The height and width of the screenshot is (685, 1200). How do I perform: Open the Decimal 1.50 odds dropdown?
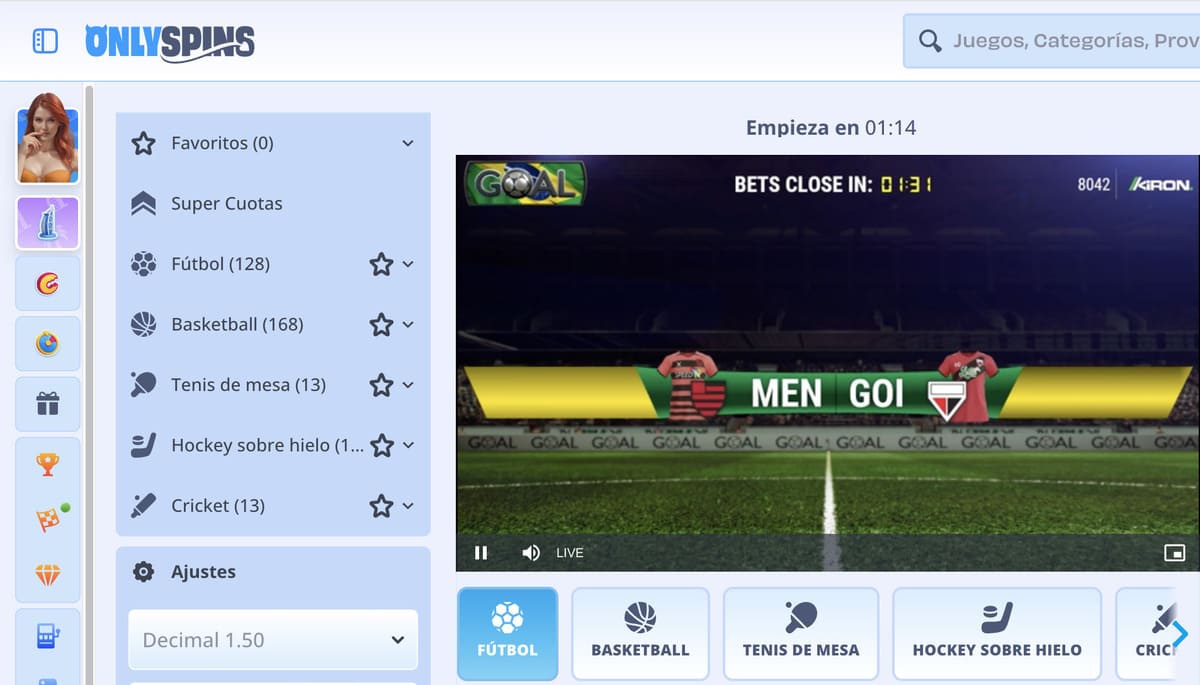coord(273,640)
